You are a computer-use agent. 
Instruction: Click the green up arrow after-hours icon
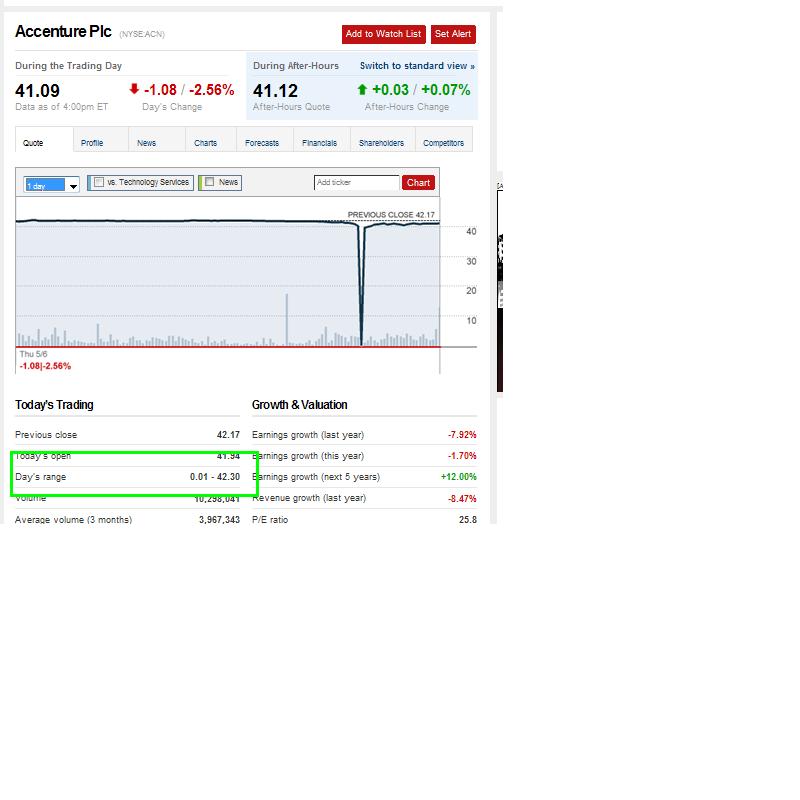362,90
